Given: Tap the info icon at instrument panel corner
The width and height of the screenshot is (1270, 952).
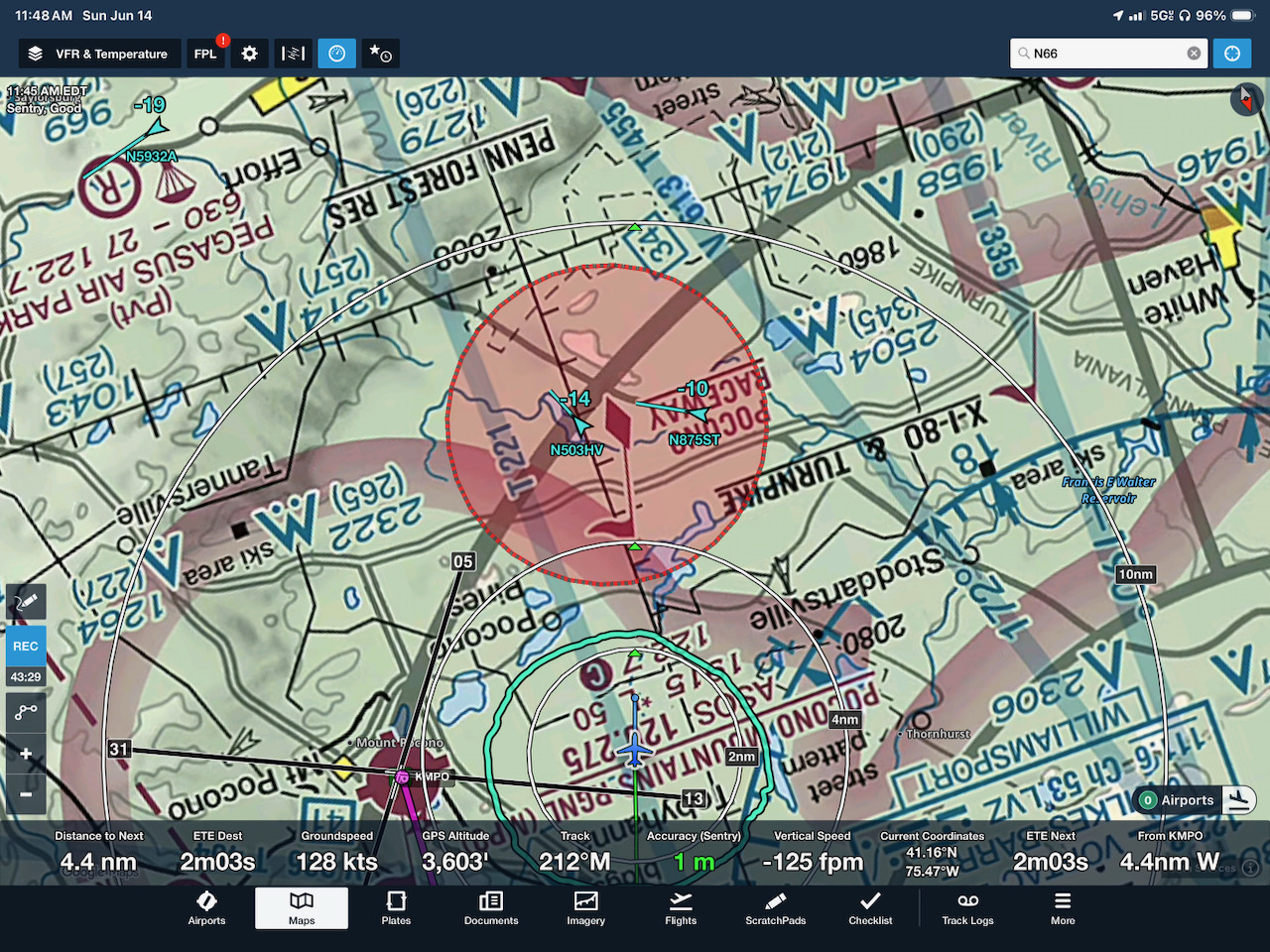Looking at the screenshot, I should (x=1250, y=868).
